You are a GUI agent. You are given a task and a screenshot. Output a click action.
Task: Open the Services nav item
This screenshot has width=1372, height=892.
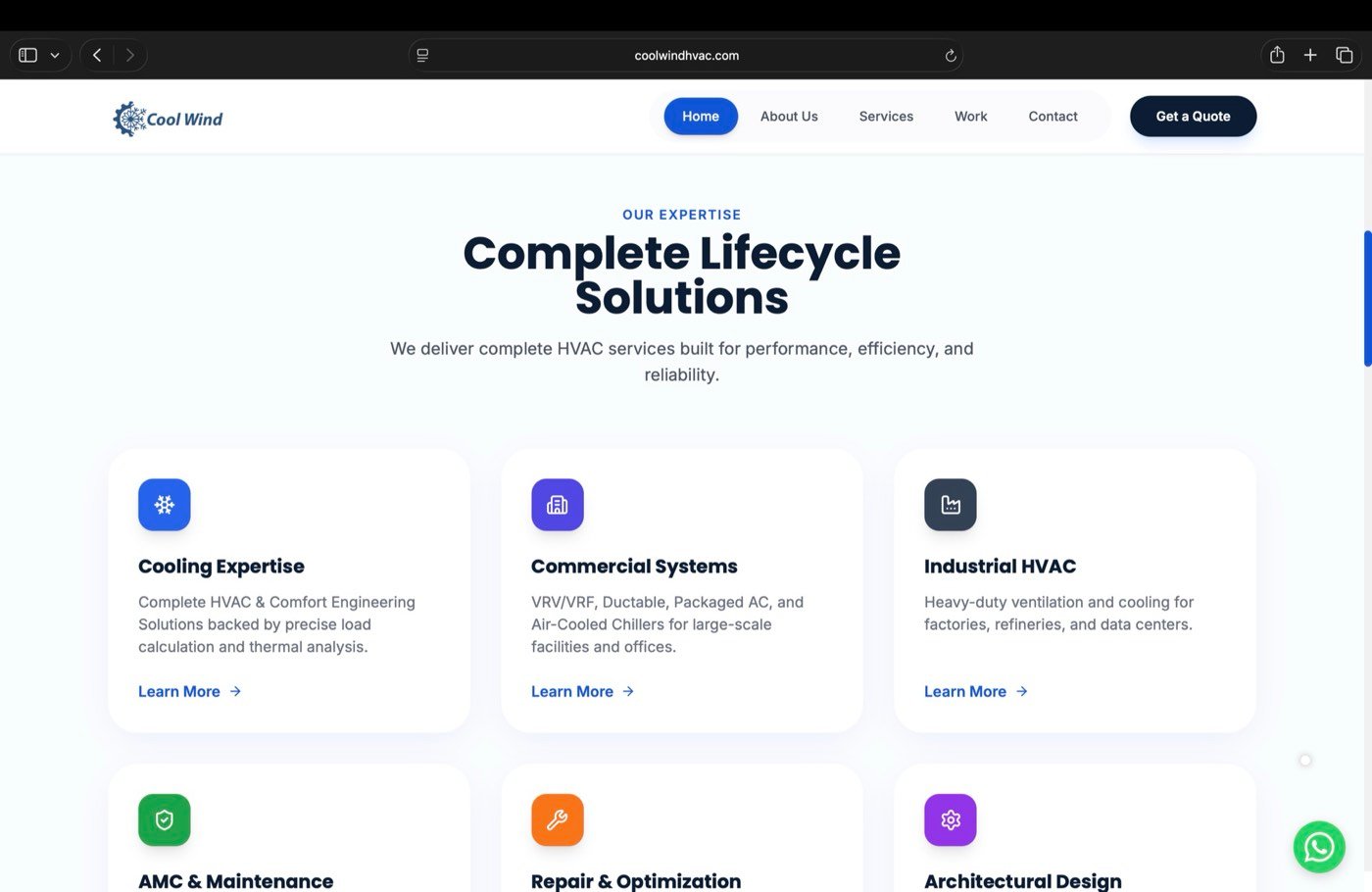(886, 117)
